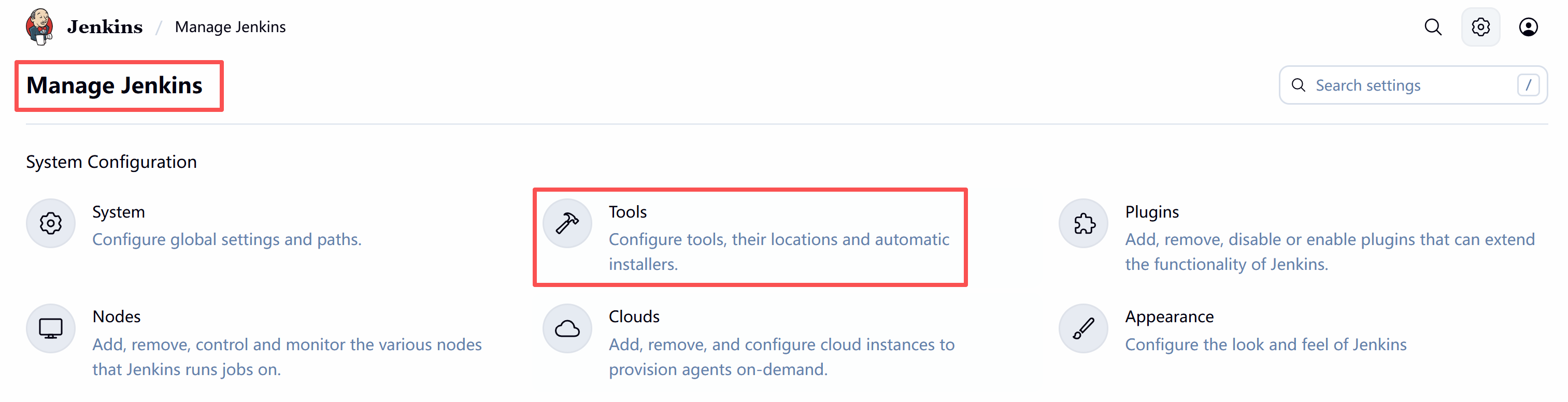The width and height of the screenshot is (1568, 402).
Task: Open the Plugins management link
Action: (1152, 212)
